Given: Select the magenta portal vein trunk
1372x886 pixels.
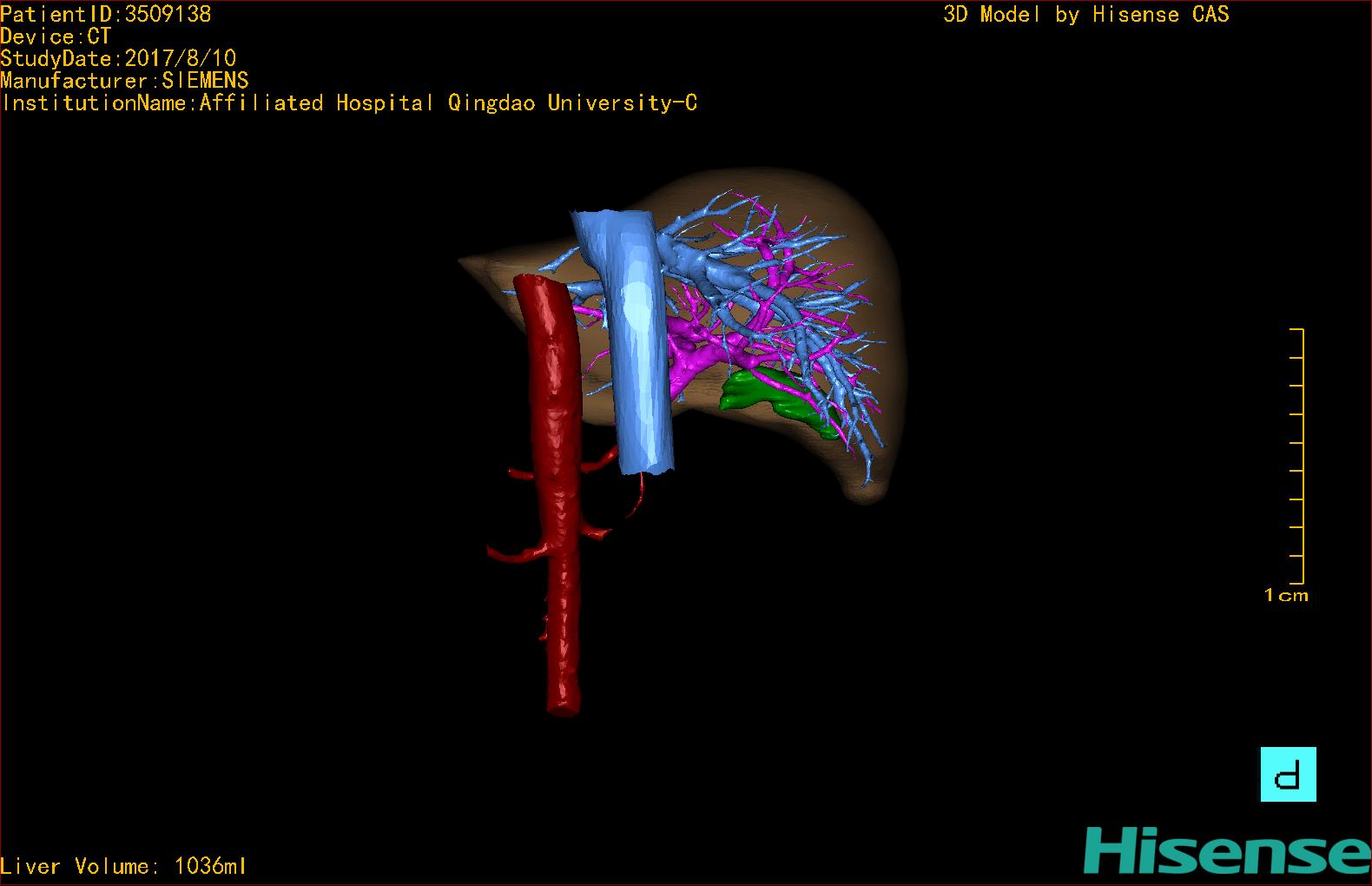Looking at the screenshot, I should click(x=695, y=356).
